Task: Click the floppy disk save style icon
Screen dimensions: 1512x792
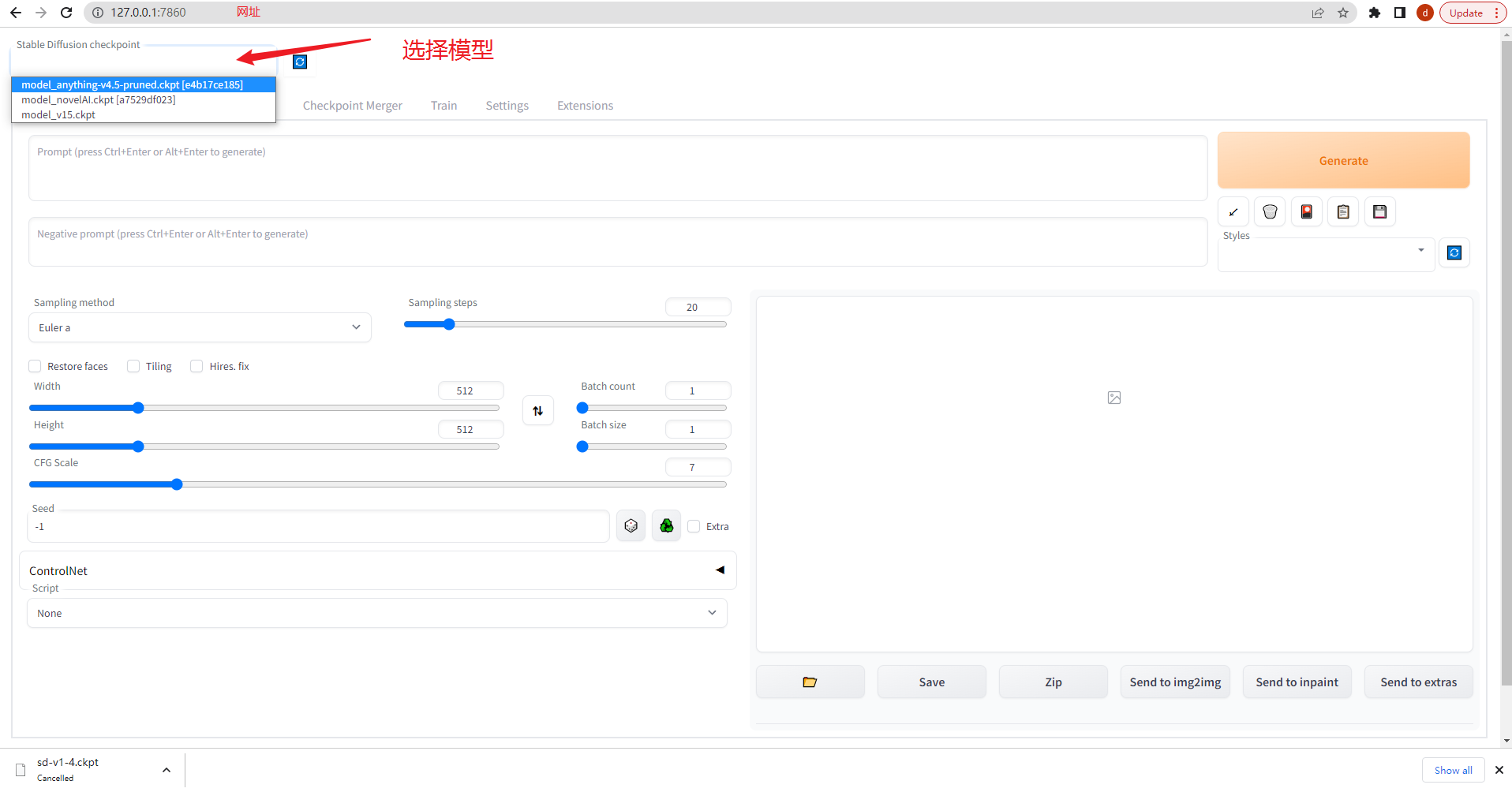Action: [x=1379, y=212]
